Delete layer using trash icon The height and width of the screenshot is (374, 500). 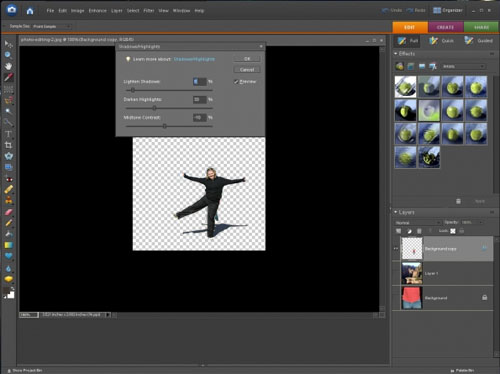click(419, 231)
